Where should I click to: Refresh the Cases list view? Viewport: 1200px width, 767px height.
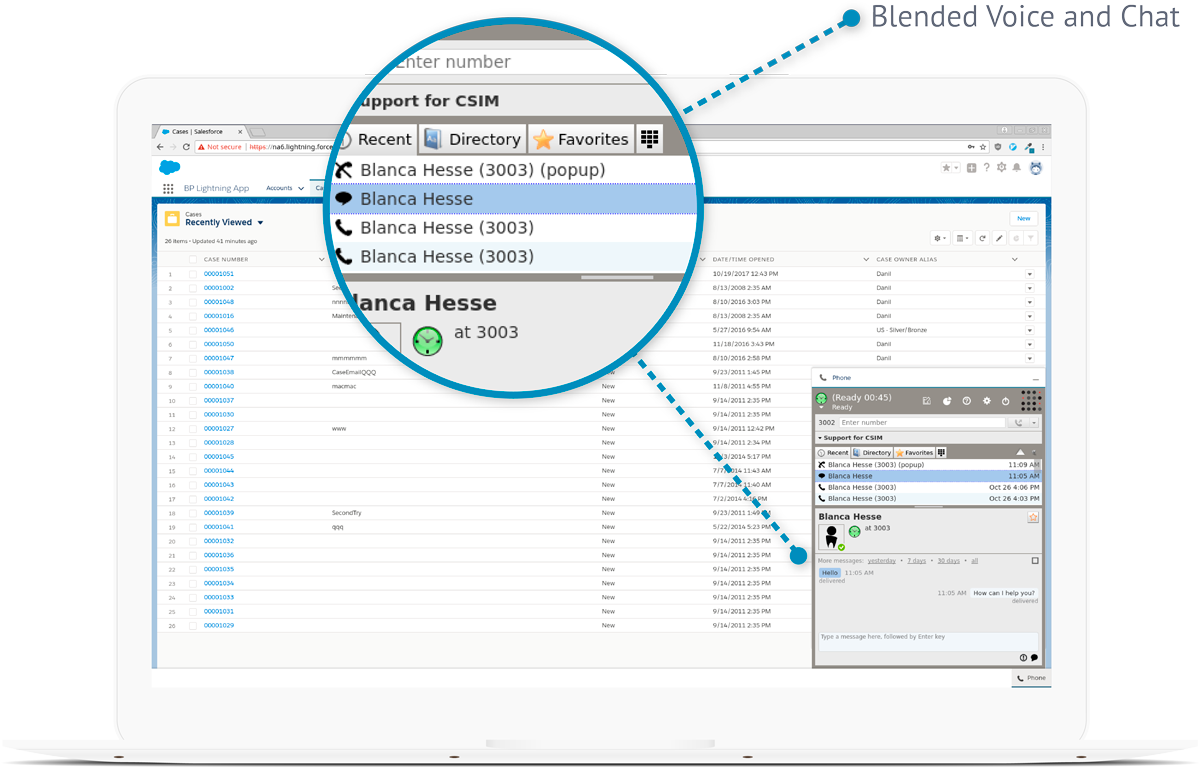pyautogui.click(x=983, y=238)
